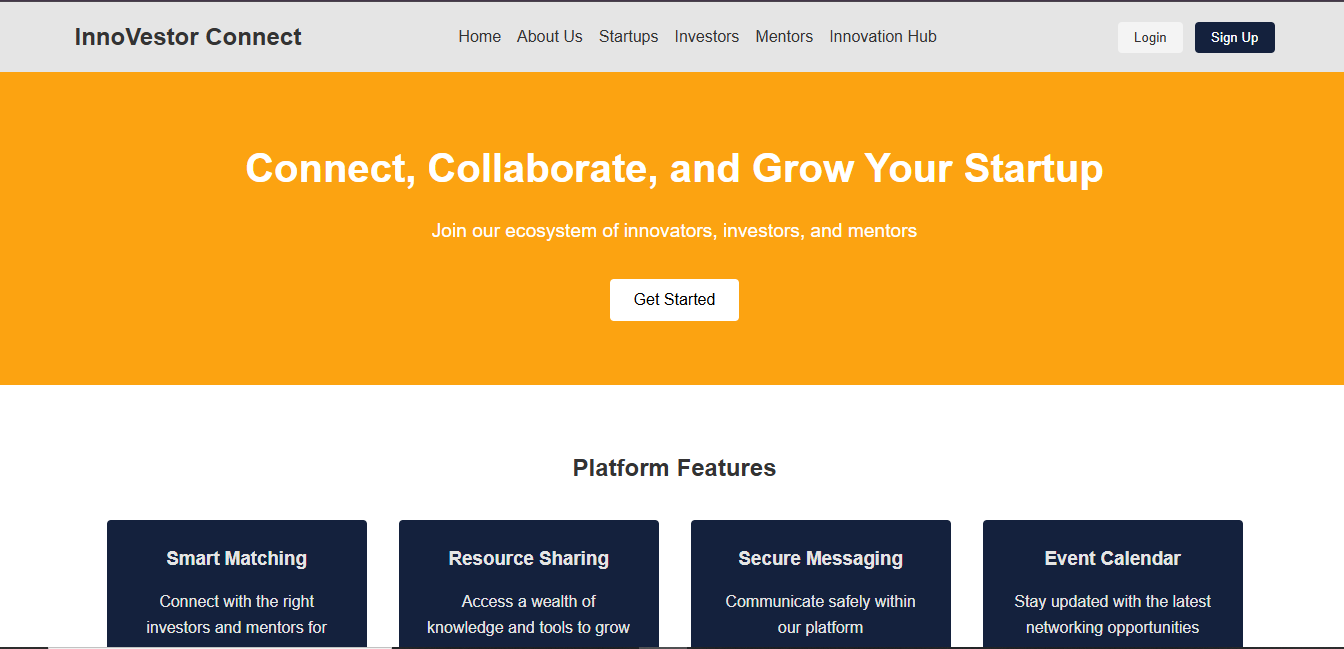
Task: Click the hero headline about growing your startup
Action: point(674,168)
